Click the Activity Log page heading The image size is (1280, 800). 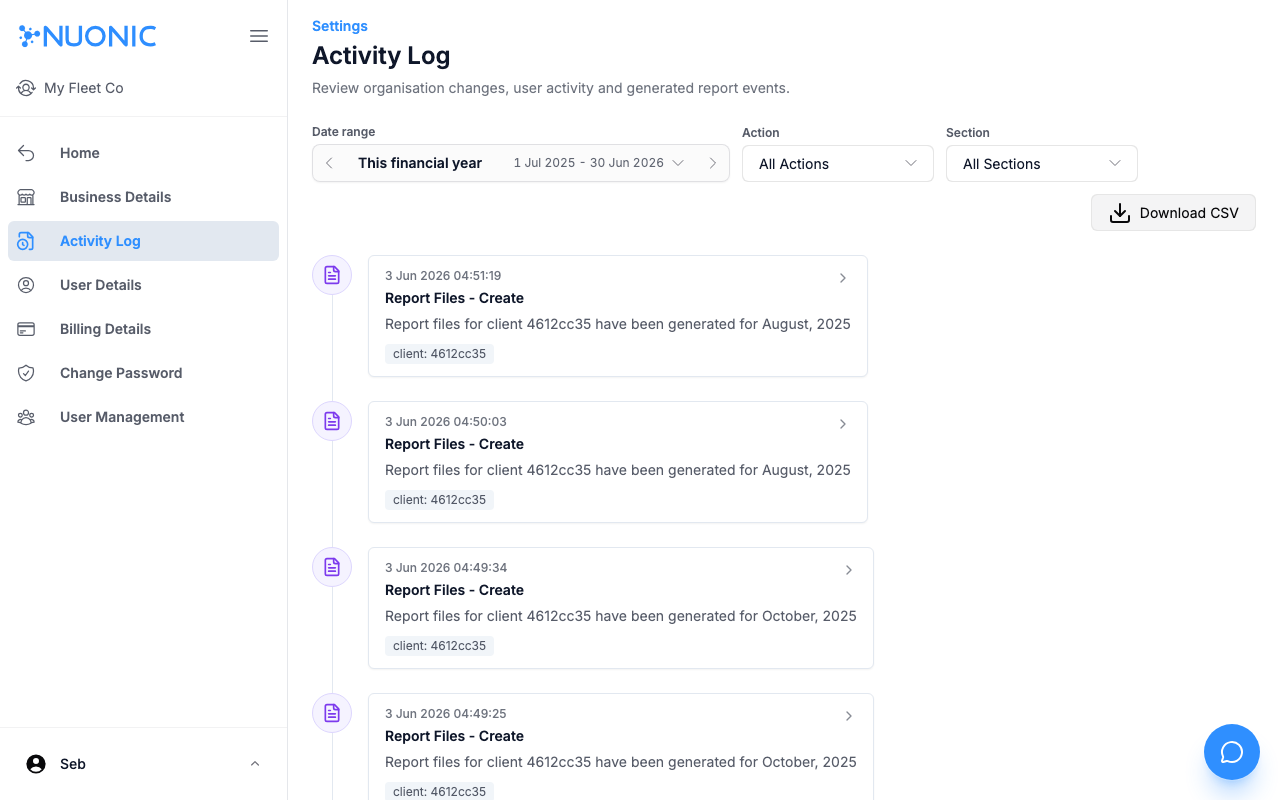pos(381,56)
